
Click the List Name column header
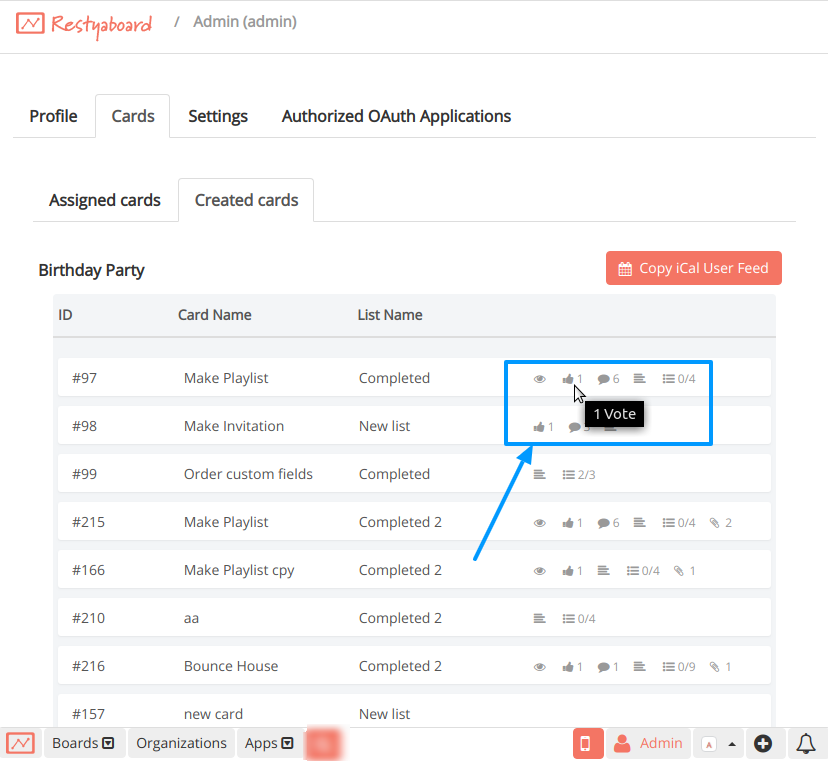coord(390,315)
